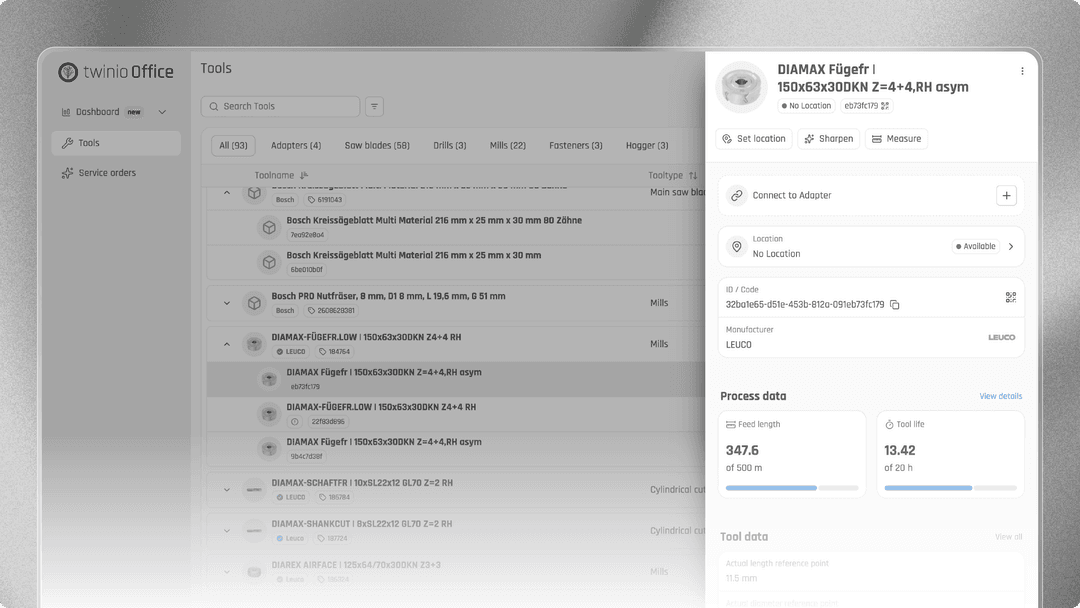Click the Sharpen button
This screenshot has width=1080, height=608.
[829, 138]
